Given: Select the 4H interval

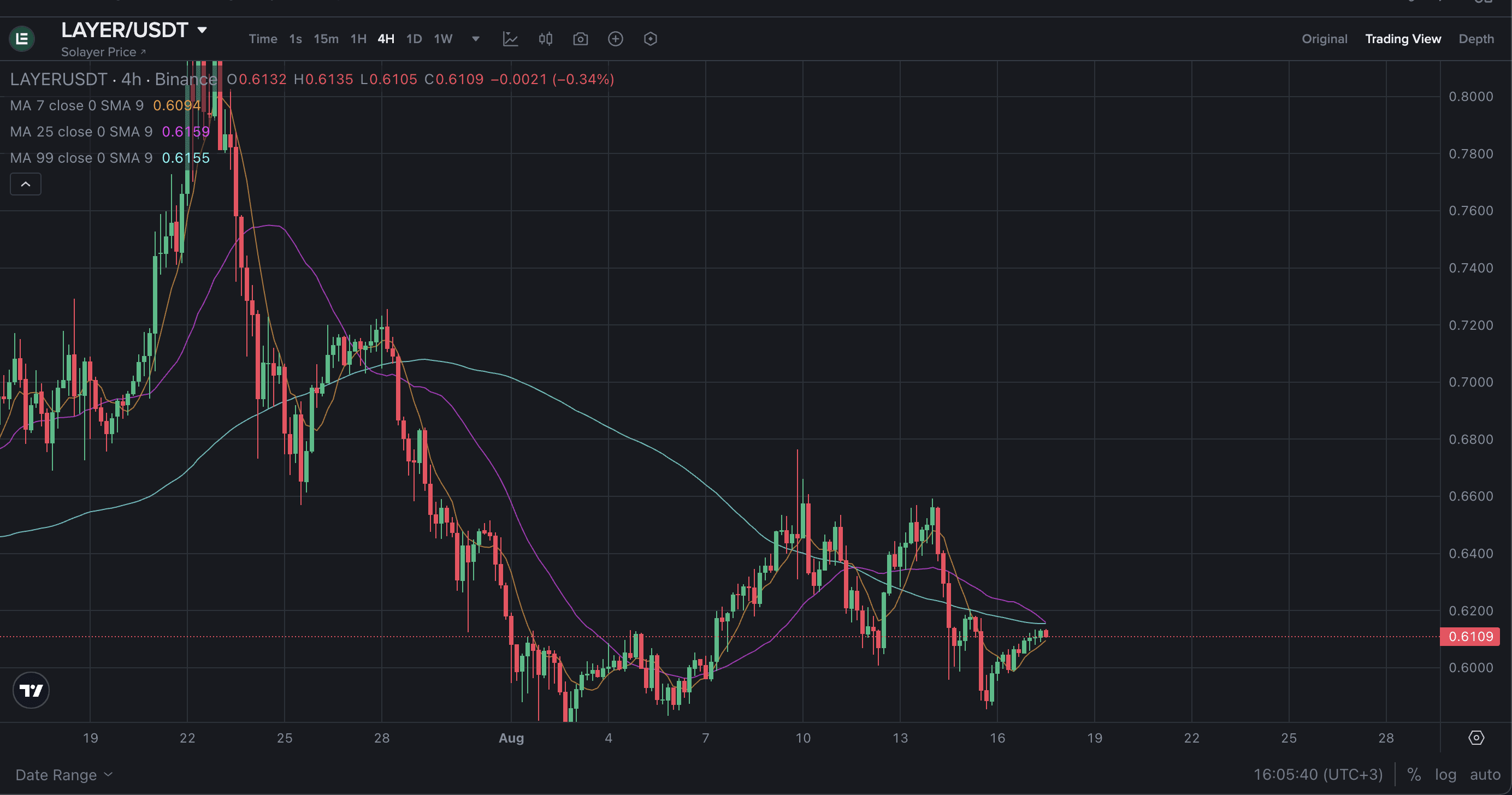Looking at the screenshot, I should pyautogui.click(x=386, y=39).
